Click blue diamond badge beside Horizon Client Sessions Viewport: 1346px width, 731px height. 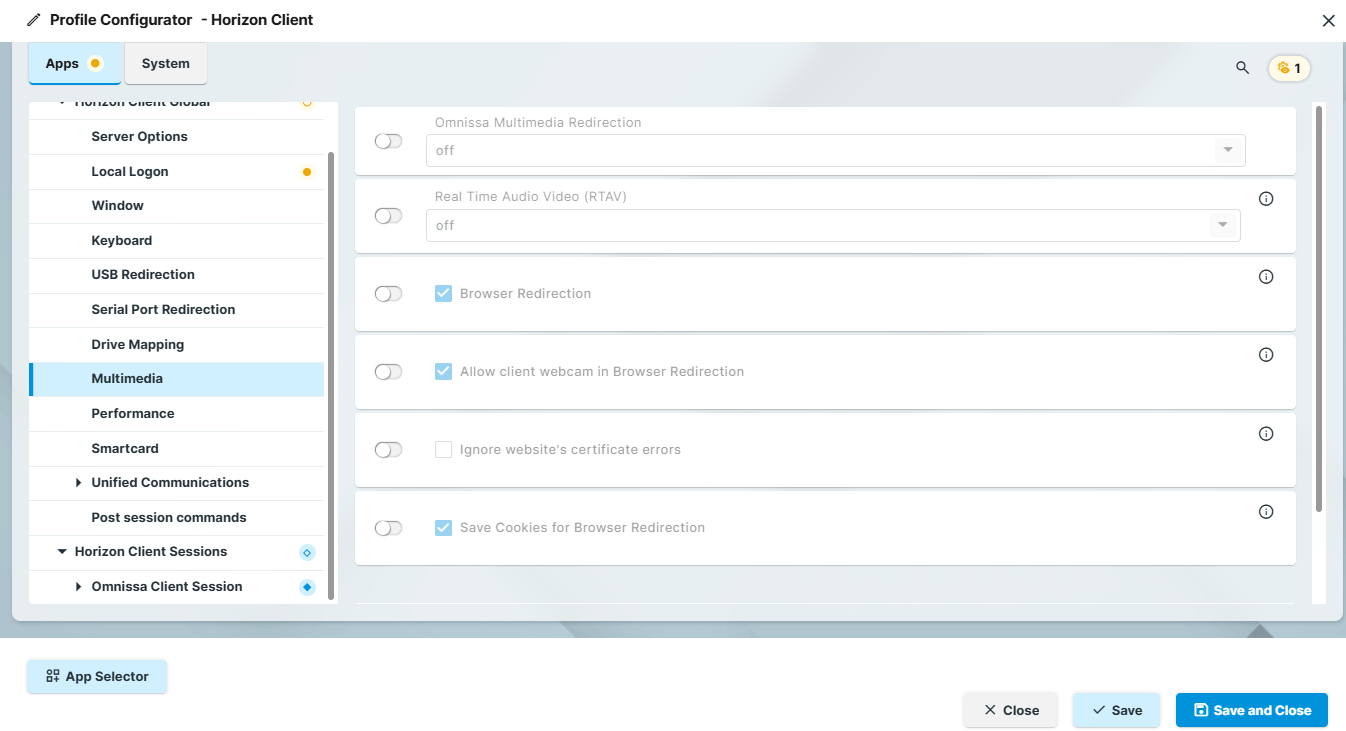[x=306, y=551]
